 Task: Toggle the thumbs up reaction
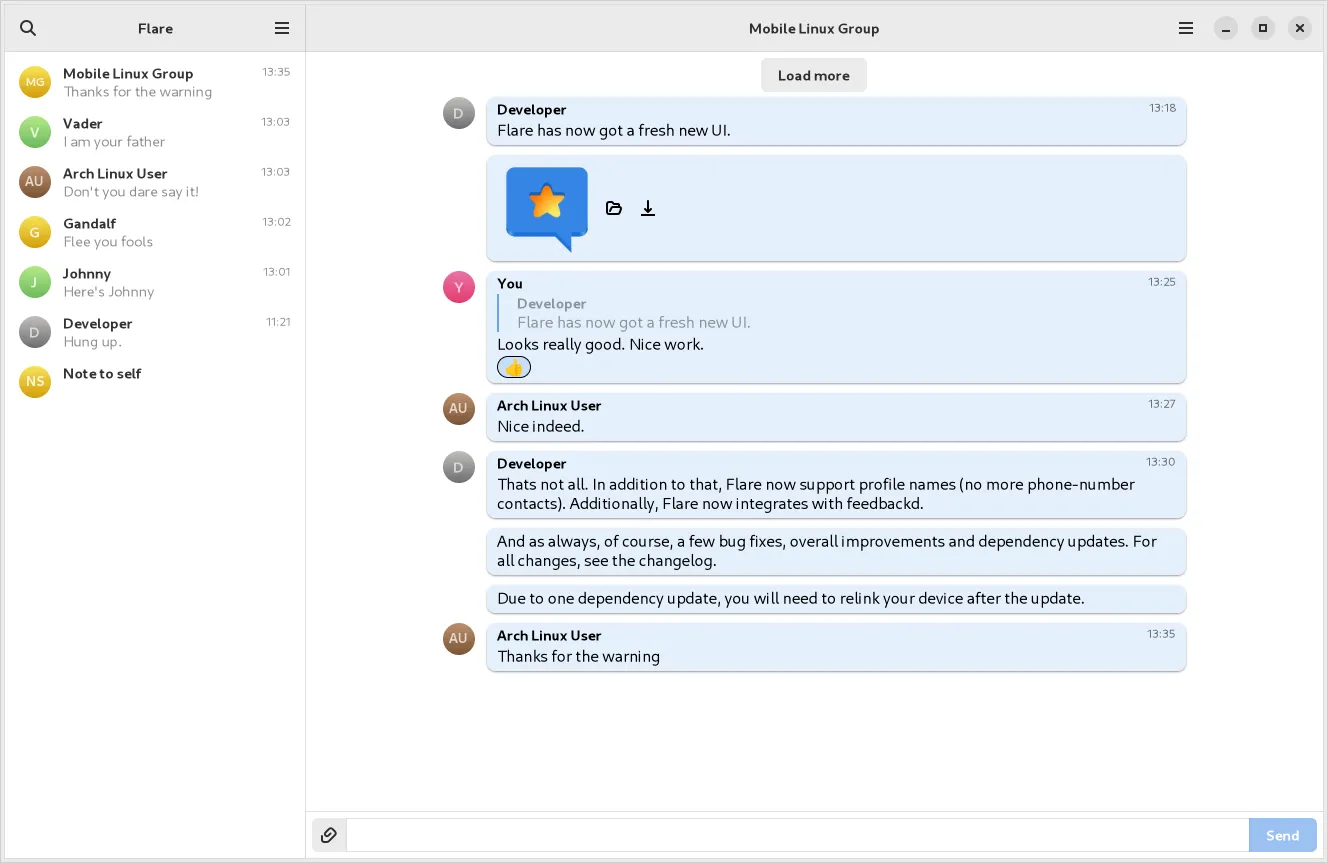point(514,368)
